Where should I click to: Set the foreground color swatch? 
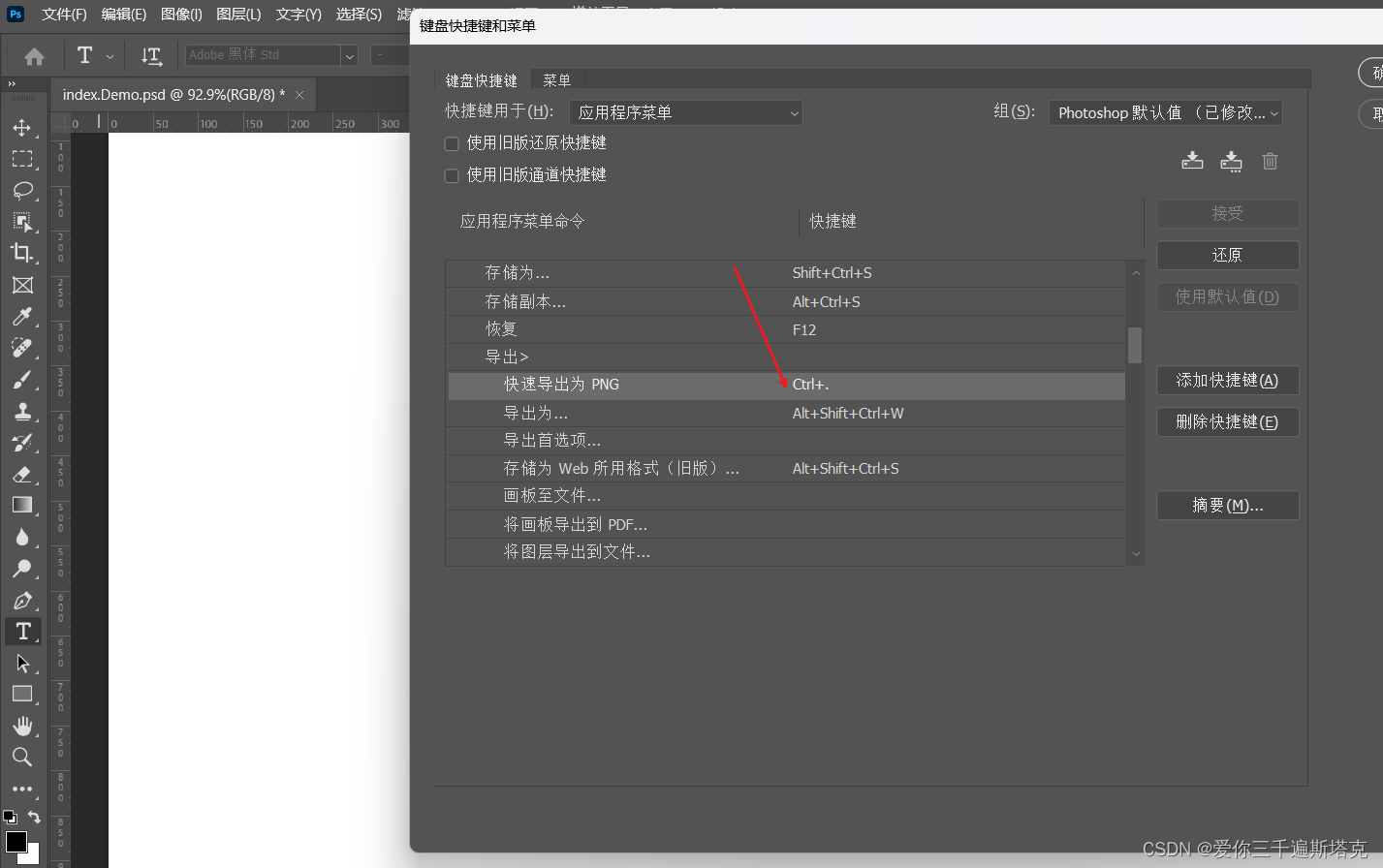pos(16,841)
